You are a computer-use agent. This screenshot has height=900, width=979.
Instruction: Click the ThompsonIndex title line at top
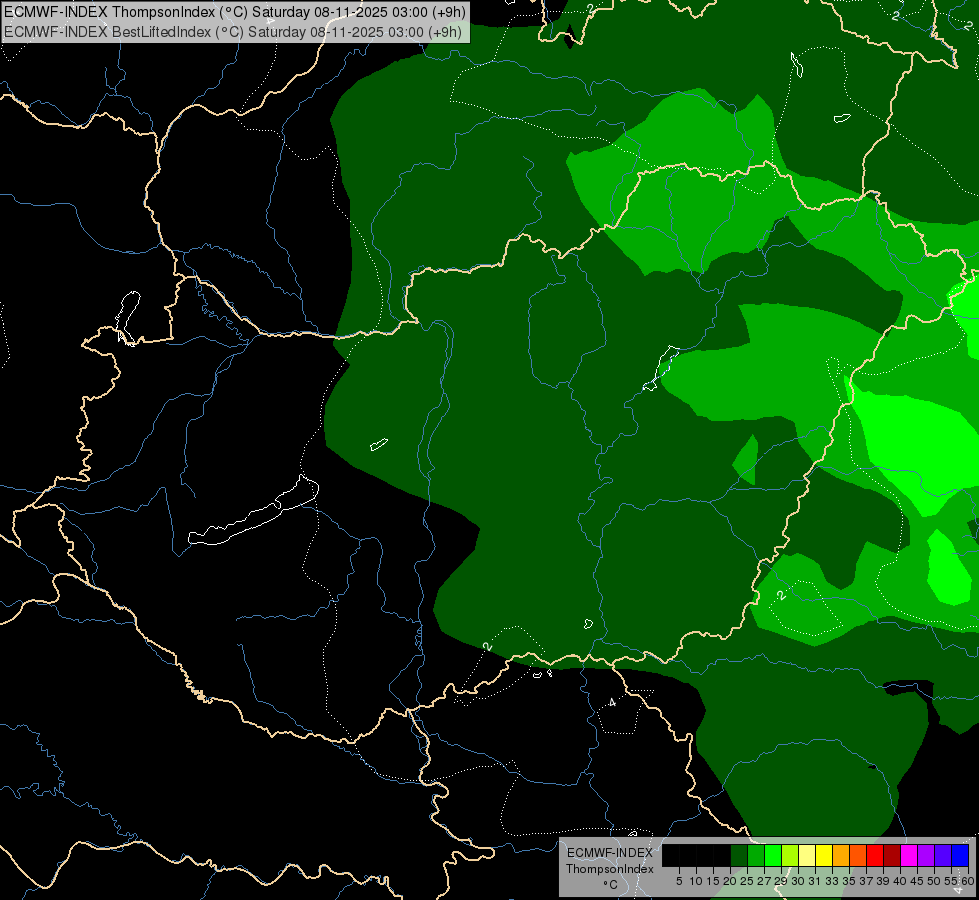(x=235, y=12)
